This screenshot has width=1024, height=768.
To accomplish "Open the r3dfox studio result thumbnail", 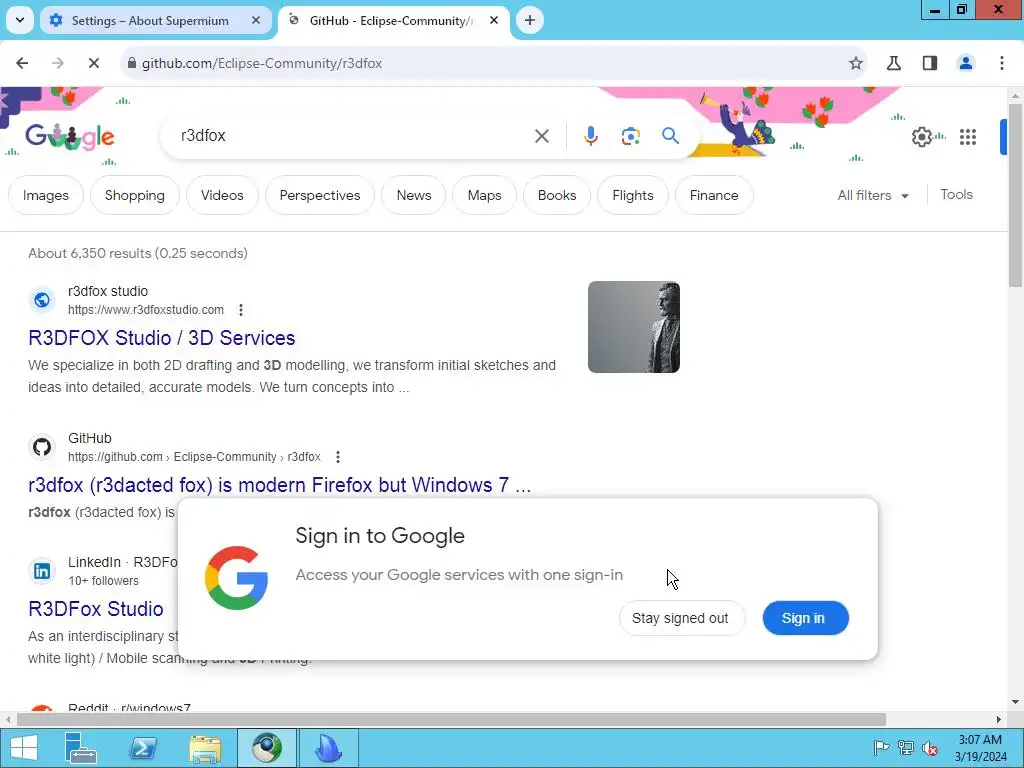I will tap(633, 327).
